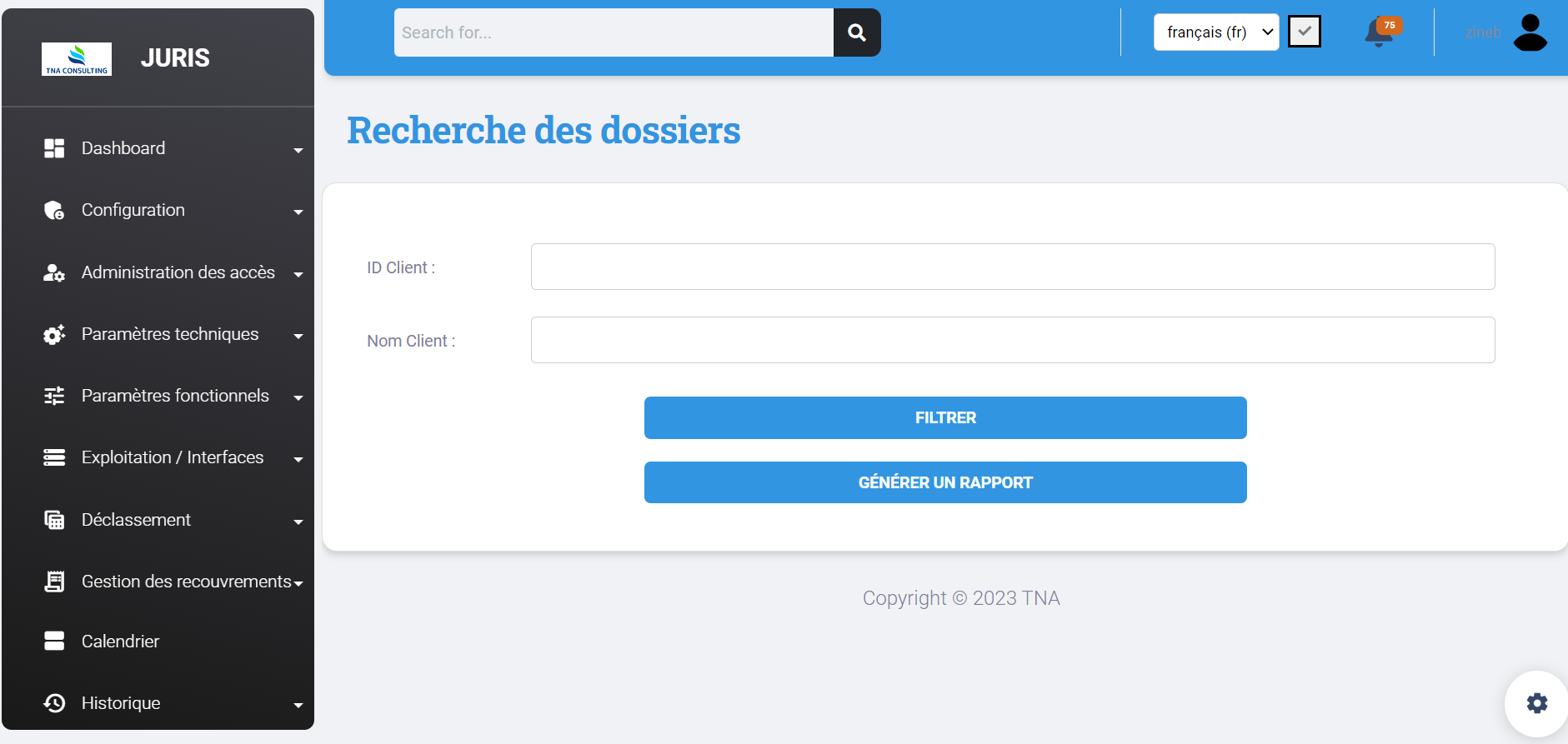This screenshot has width=1568, height=744.
Task: Open Administration des accès menu
Action: 178,272
